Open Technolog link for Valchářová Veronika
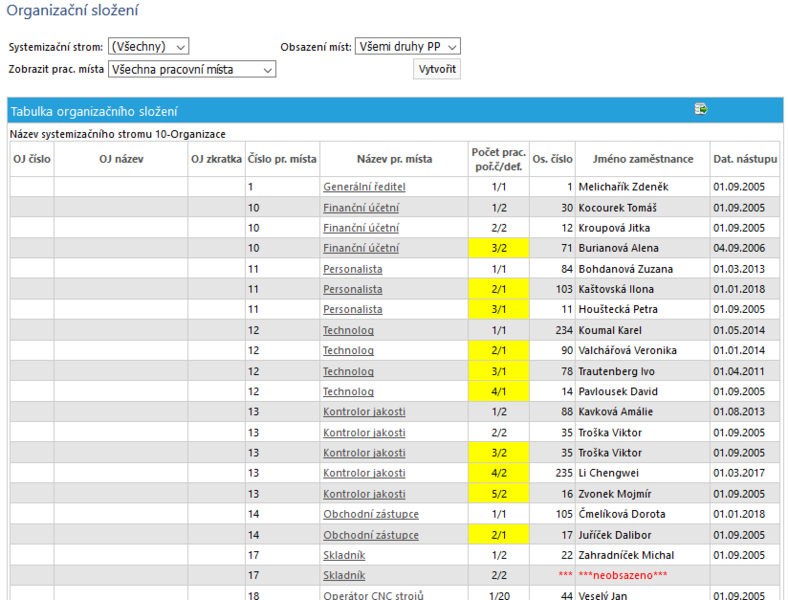788x600 pixels. click(348, 351)
